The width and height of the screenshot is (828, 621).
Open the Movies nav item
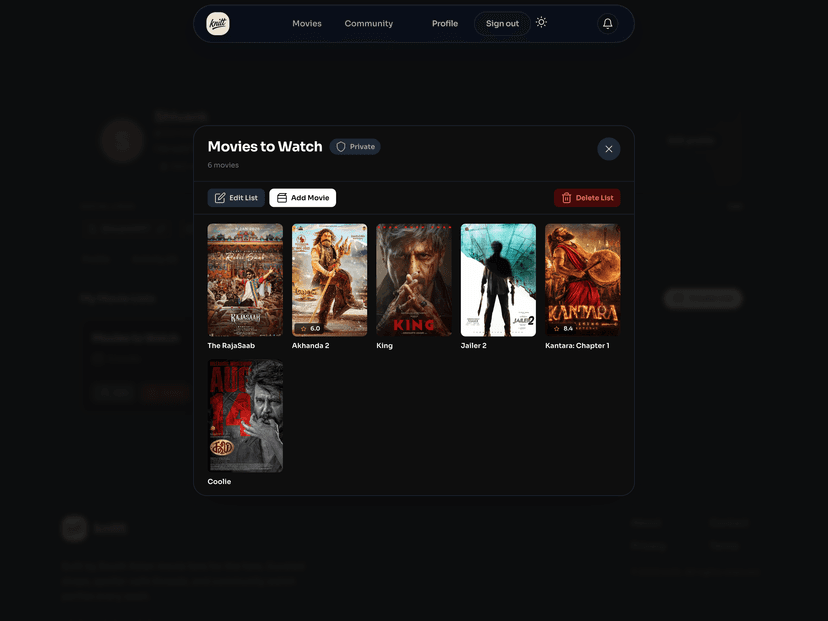tap(306, 24)
